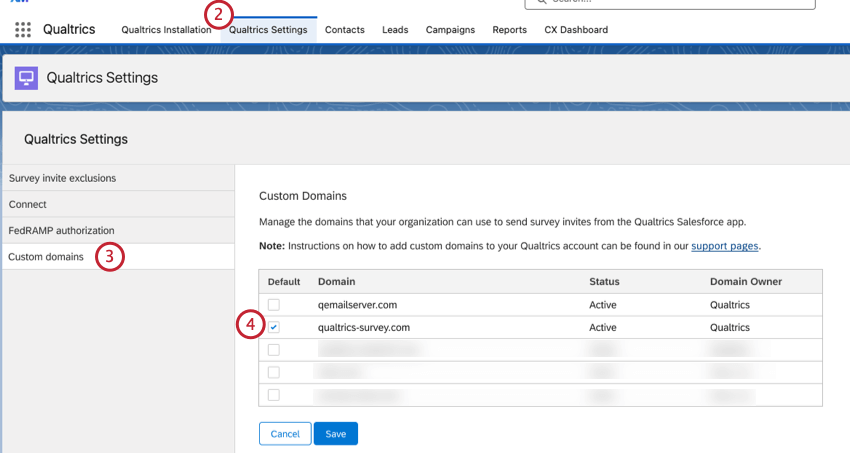Select Survey invite exclusions in sidebar
This screenshot has width=850, height=453.
click(x=62, y=178)
